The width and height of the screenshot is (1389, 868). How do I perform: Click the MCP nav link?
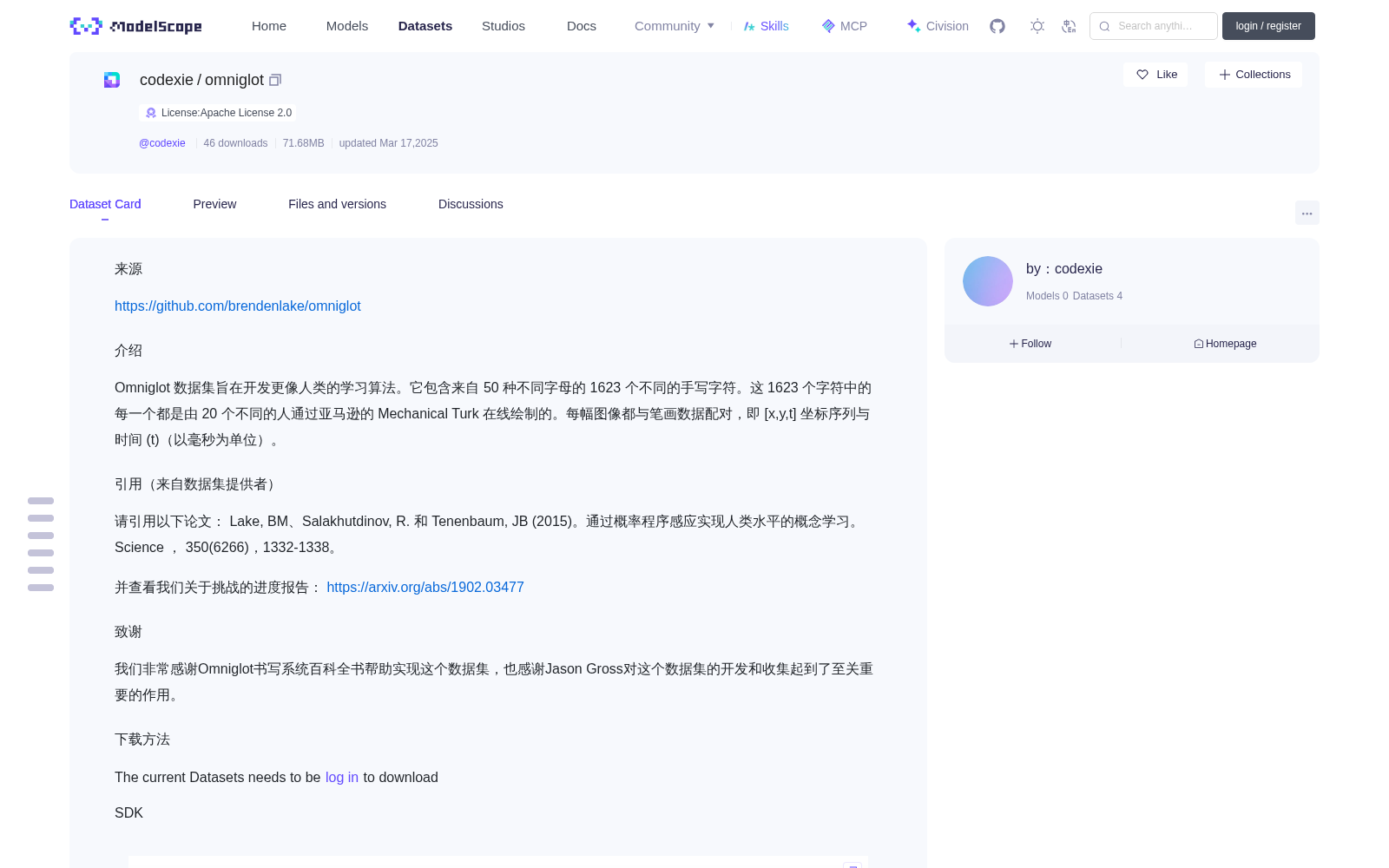pos(845,26)
